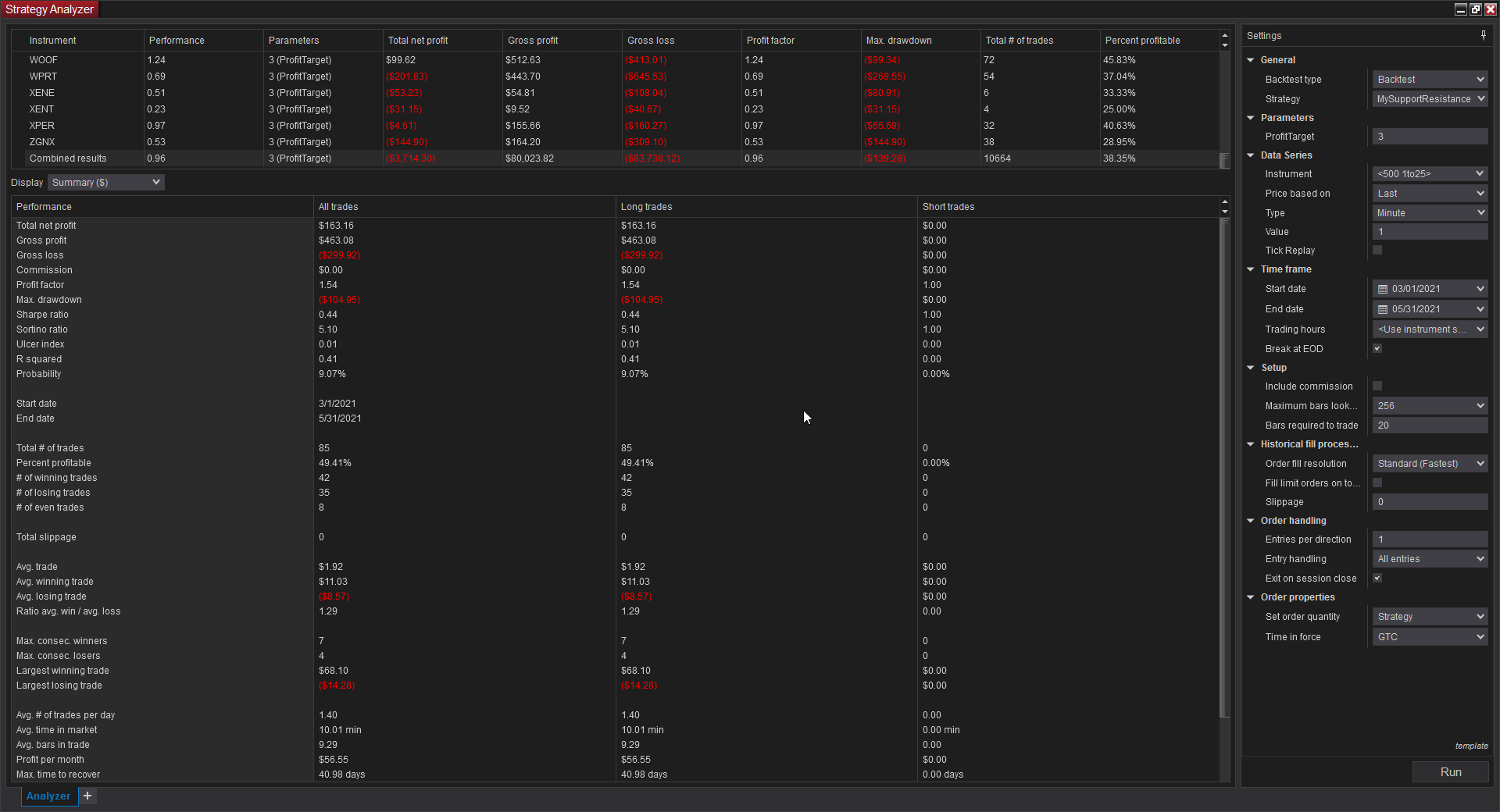Image resolution: width=1500 pixels, height=812 pixels.
Task: Sort by Max. drawdown column header
Action: click(x=920, y=41)
